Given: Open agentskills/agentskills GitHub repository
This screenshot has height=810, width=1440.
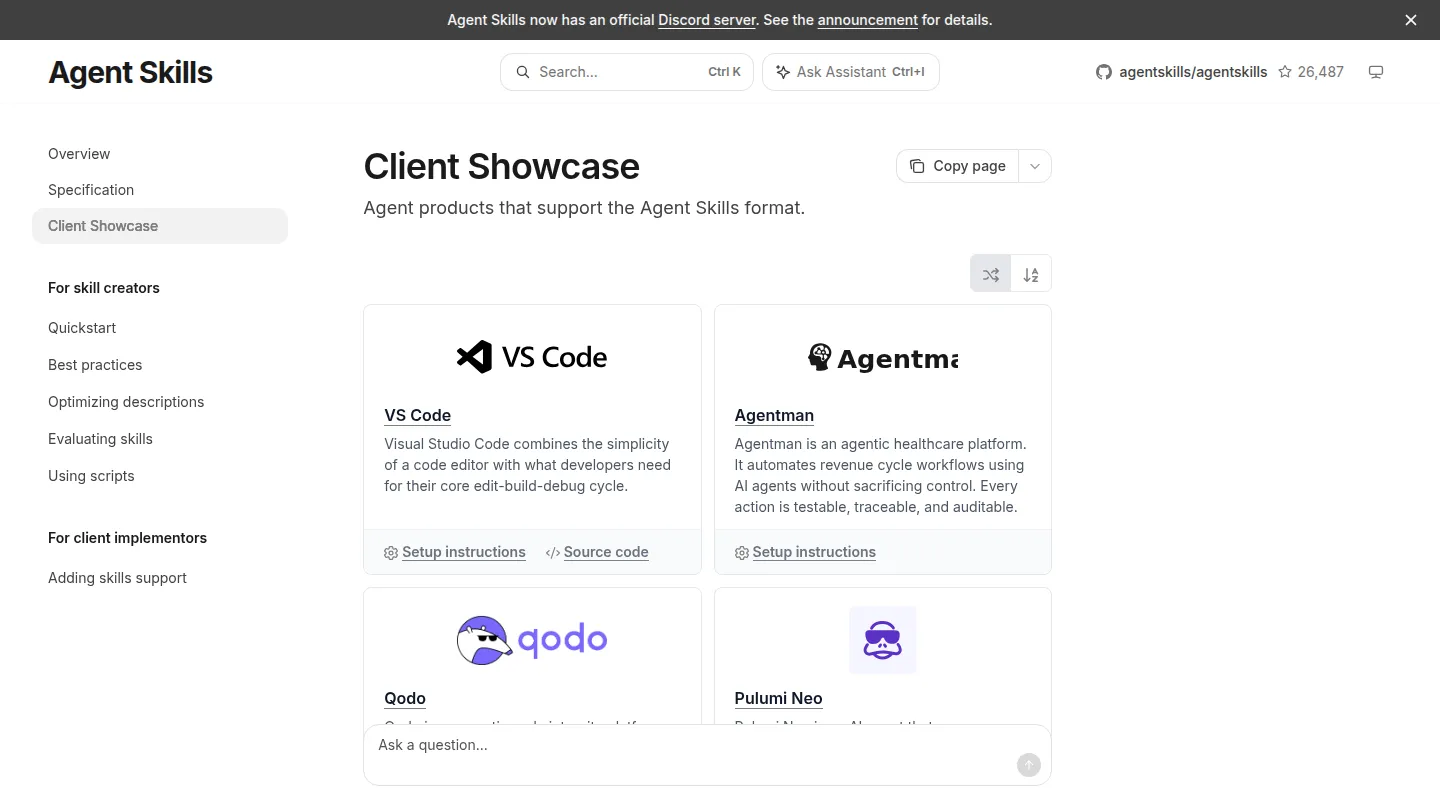Looking at the screenshot, I should pyautogui.click(x=1193, y=72).
